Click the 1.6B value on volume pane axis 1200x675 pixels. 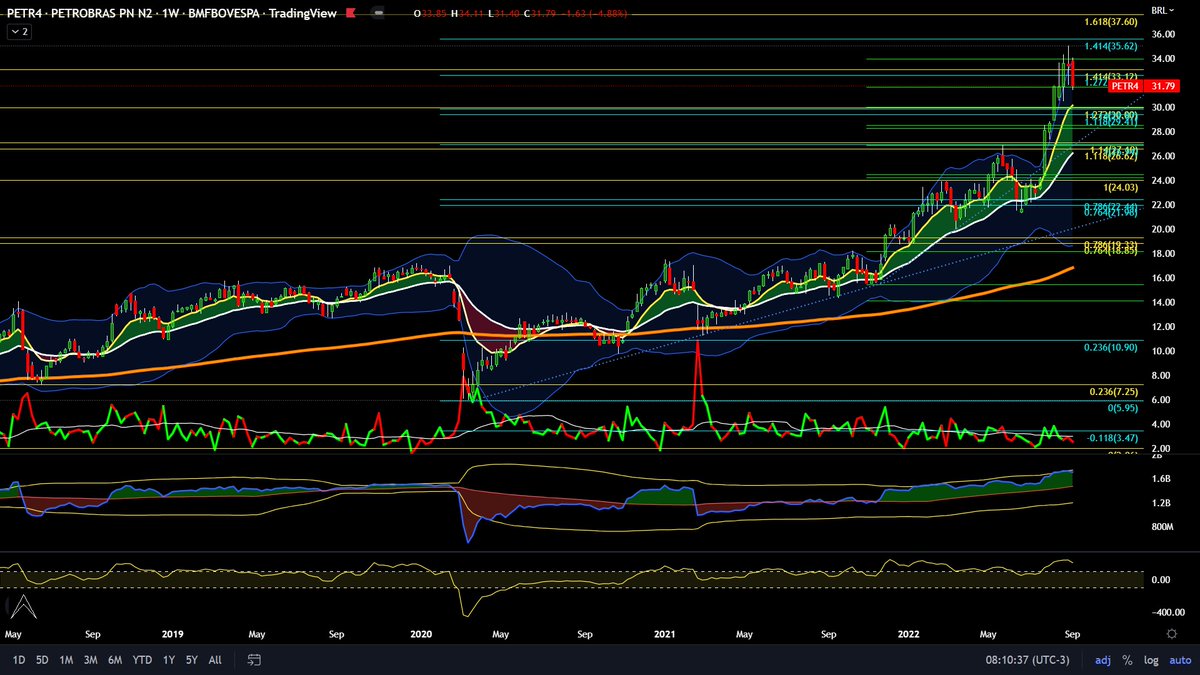coord(1161,479)
